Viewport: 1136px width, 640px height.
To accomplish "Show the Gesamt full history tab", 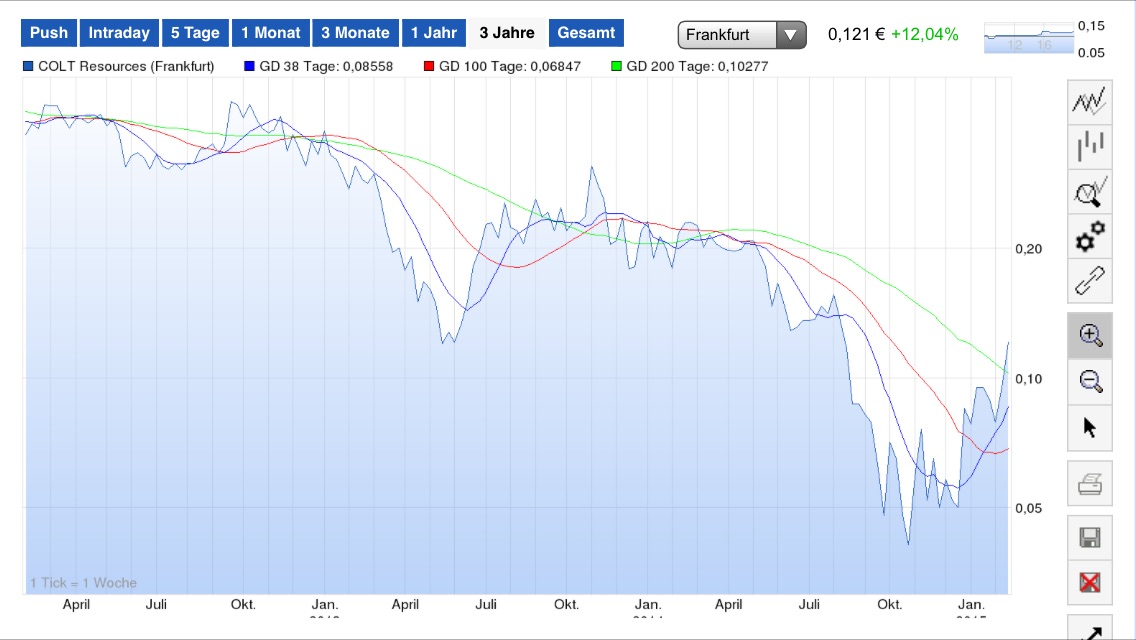I will 586,33.
